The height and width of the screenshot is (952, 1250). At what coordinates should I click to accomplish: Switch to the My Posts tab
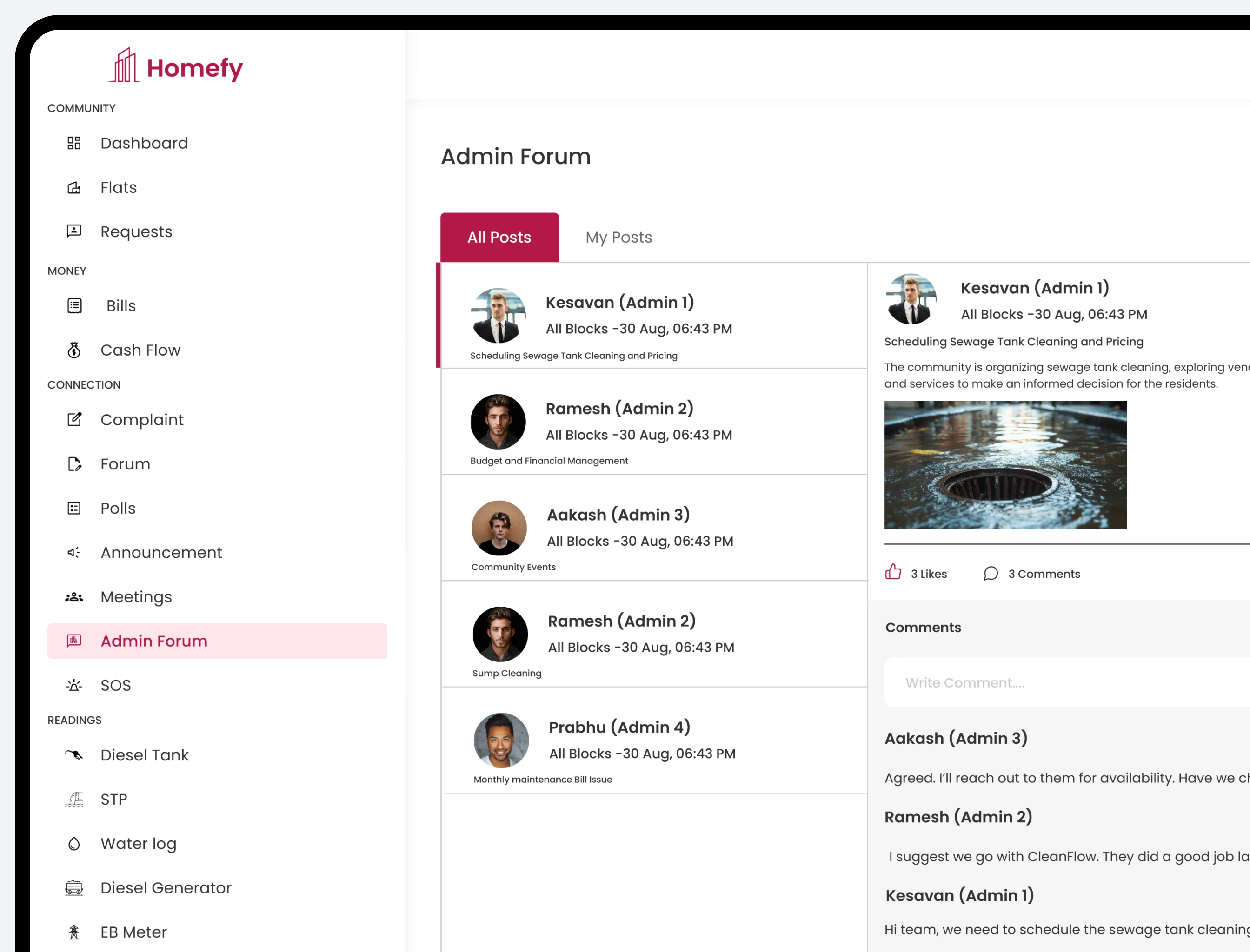point(618,237)
